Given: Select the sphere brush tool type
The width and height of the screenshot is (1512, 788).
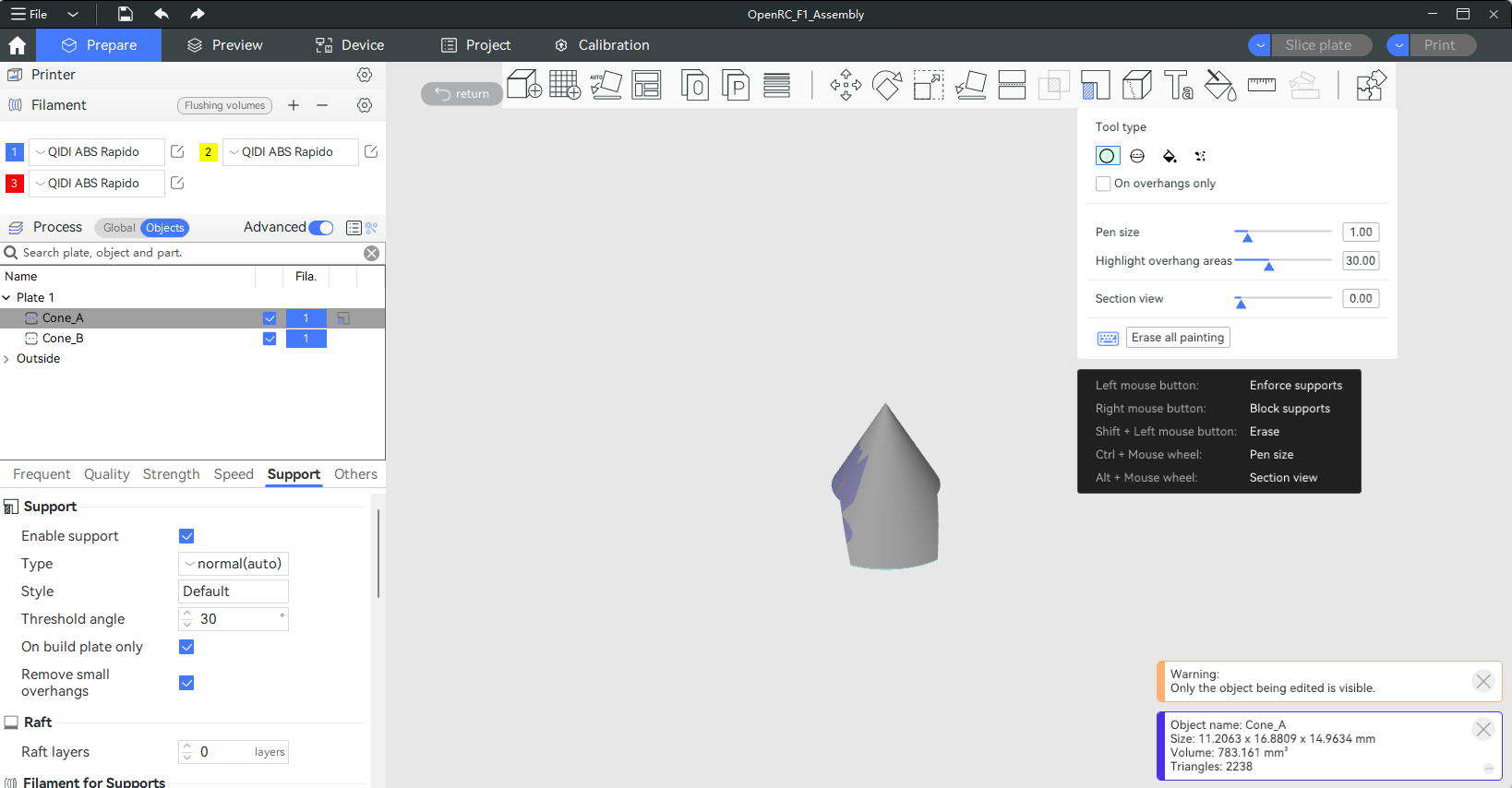Looking at the screenshot, I should click(1137, 156).
